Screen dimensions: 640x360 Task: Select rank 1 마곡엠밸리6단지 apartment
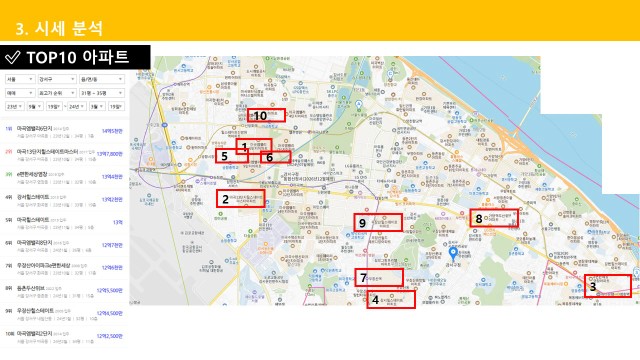tap(34, 129)
